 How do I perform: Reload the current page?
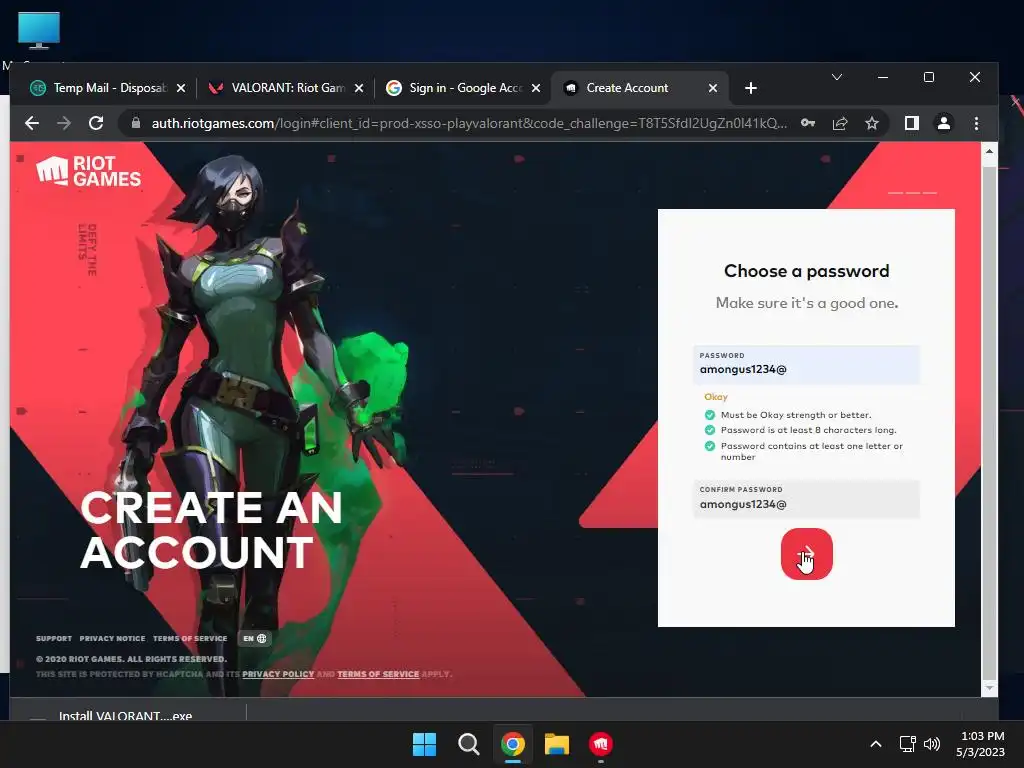[96, 123]
